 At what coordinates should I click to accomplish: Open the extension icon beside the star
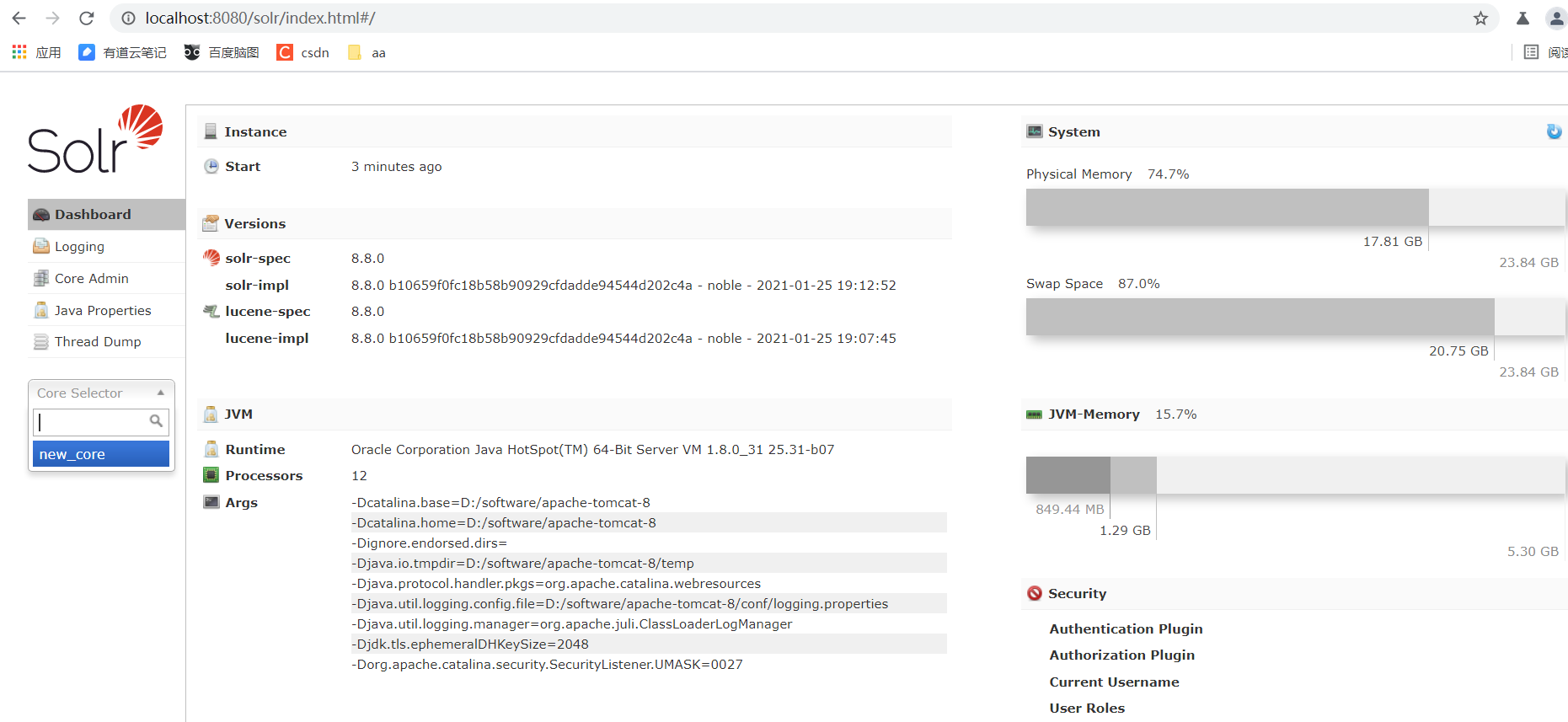coord(1523,18)
